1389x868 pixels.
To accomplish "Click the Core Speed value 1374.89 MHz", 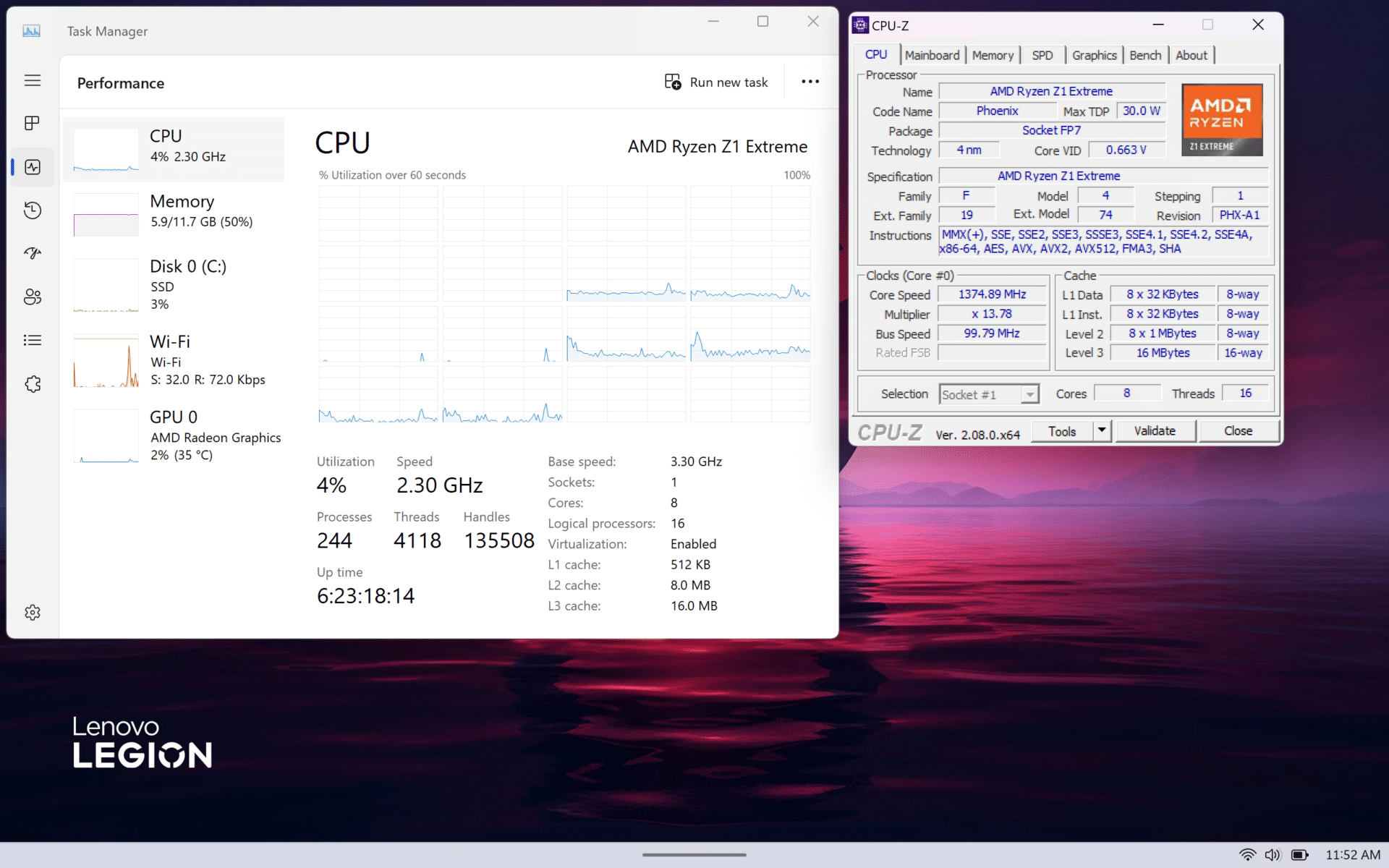I will pos(992,294).
